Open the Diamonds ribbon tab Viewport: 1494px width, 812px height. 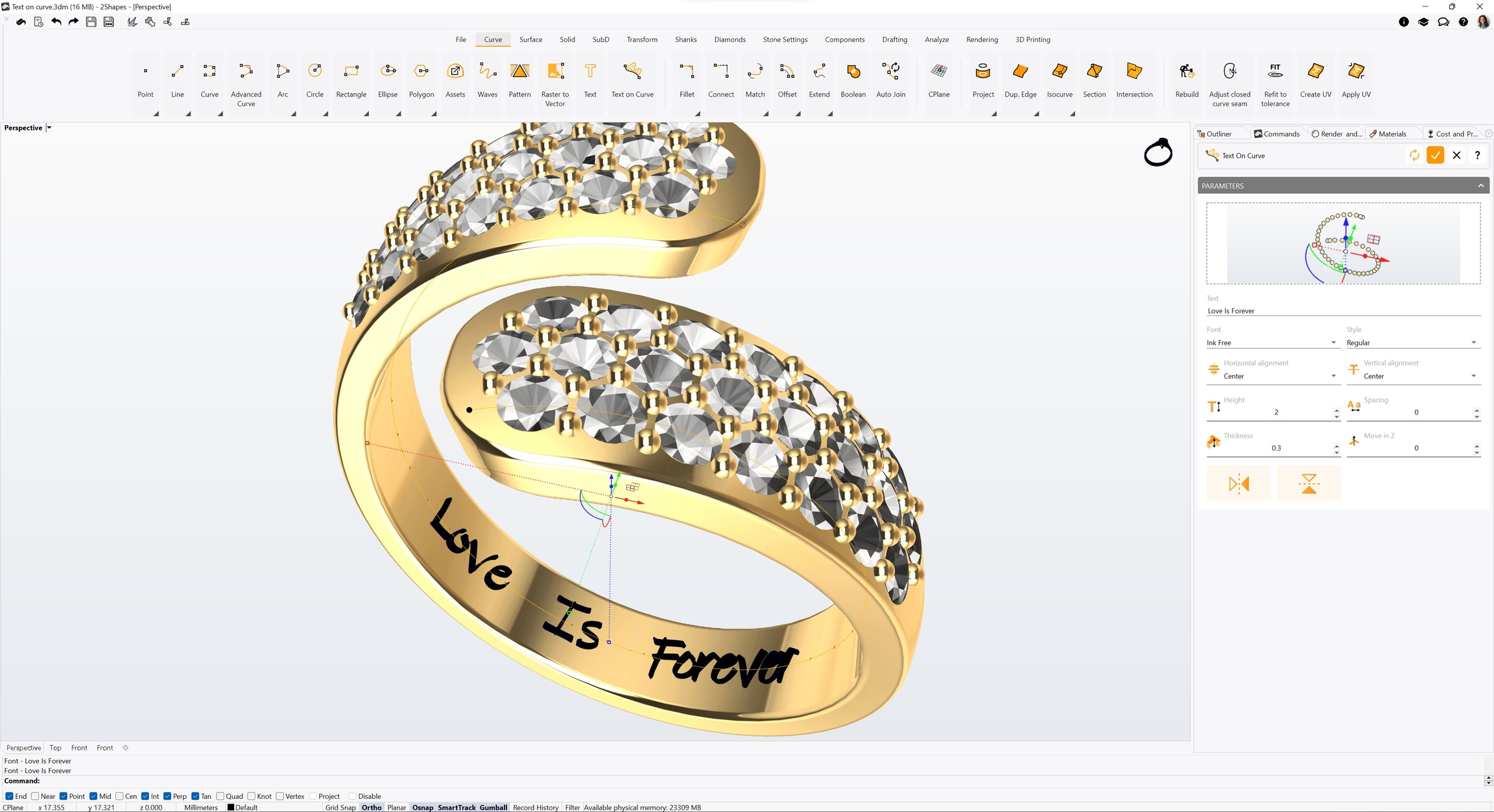[x=729, y=40]
